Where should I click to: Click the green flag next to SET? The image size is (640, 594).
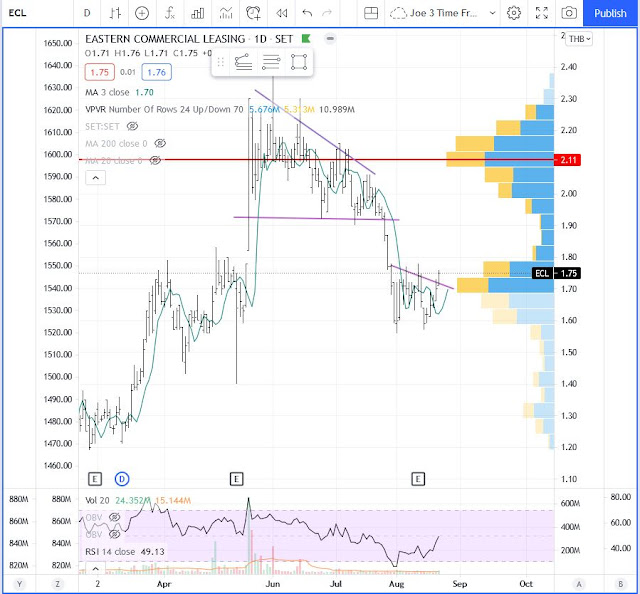point(306,39)
